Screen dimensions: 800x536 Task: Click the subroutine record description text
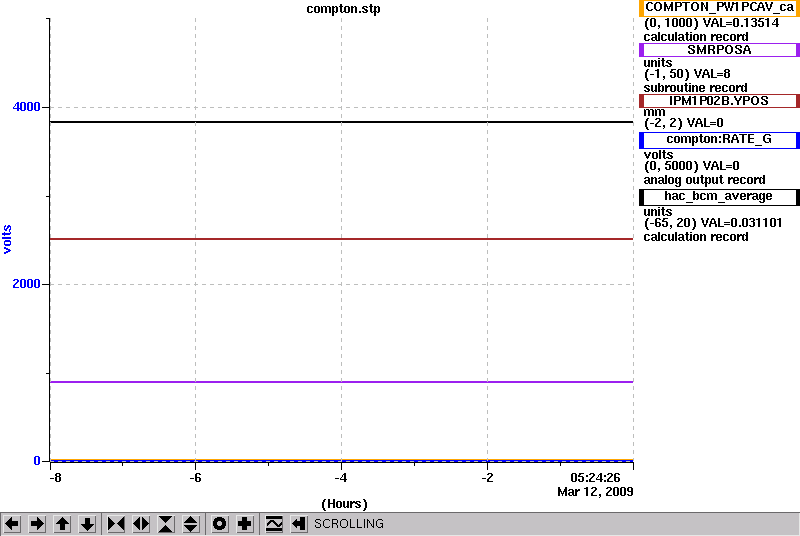[695, 88]
